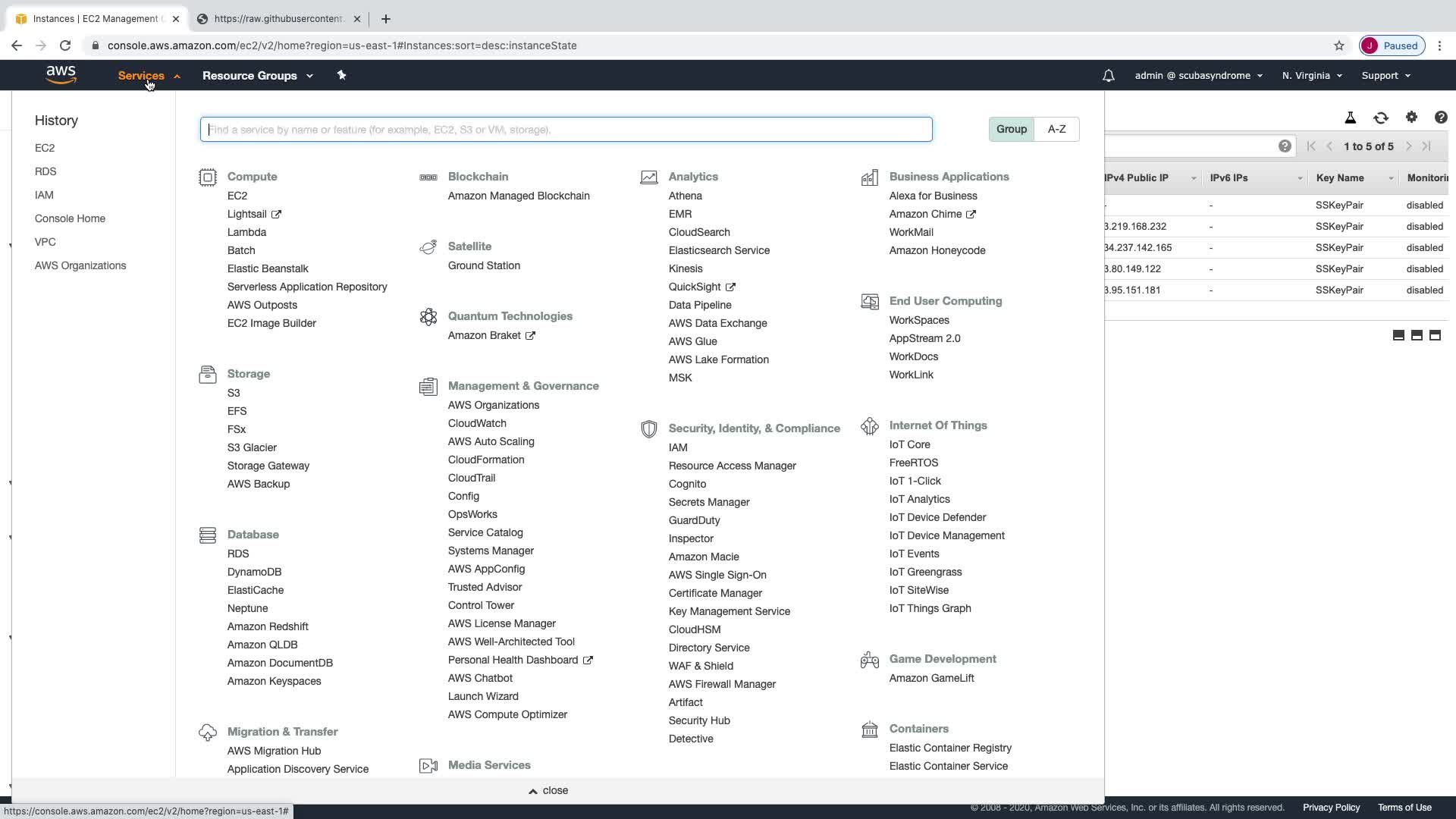Viewport: 1456px width, 819px height.
Task: Reload the browser page
Action: (65, 45)
